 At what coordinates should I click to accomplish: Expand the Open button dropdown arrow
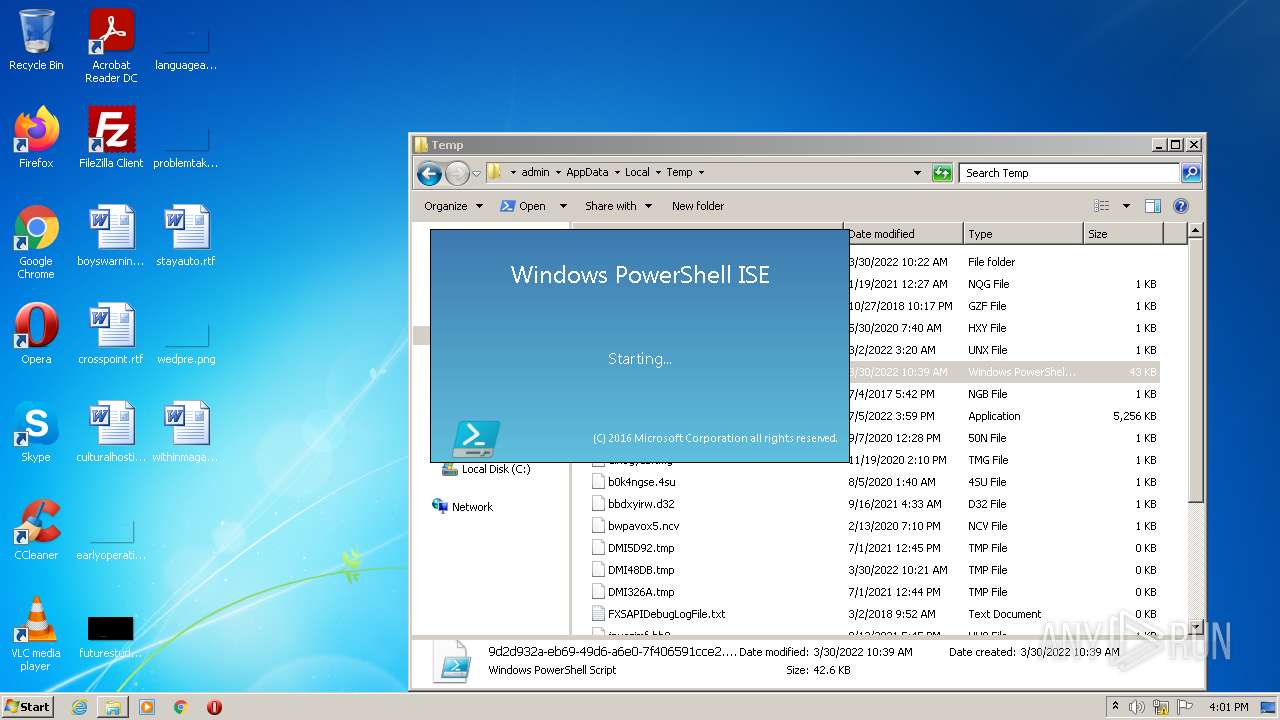(x=563, y=206)
